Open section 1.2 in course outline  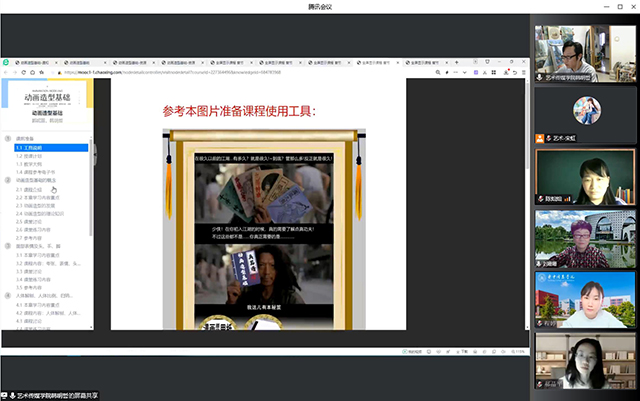tap(29, 156)
